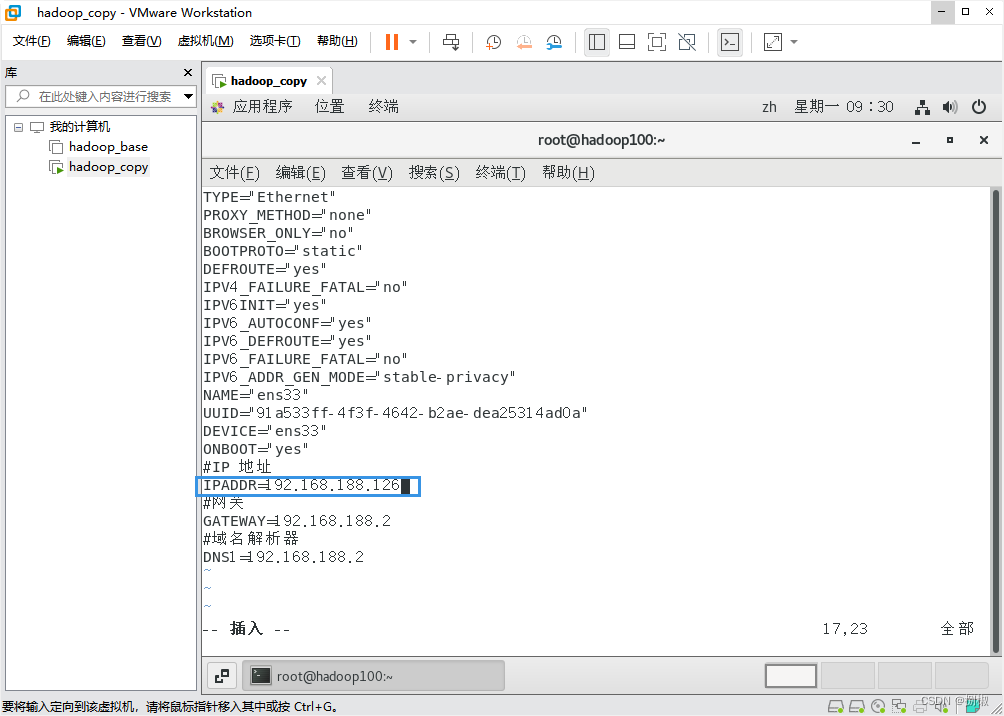
Task: Open the 选项卡(T) menu
Action: tap(275, 41)
